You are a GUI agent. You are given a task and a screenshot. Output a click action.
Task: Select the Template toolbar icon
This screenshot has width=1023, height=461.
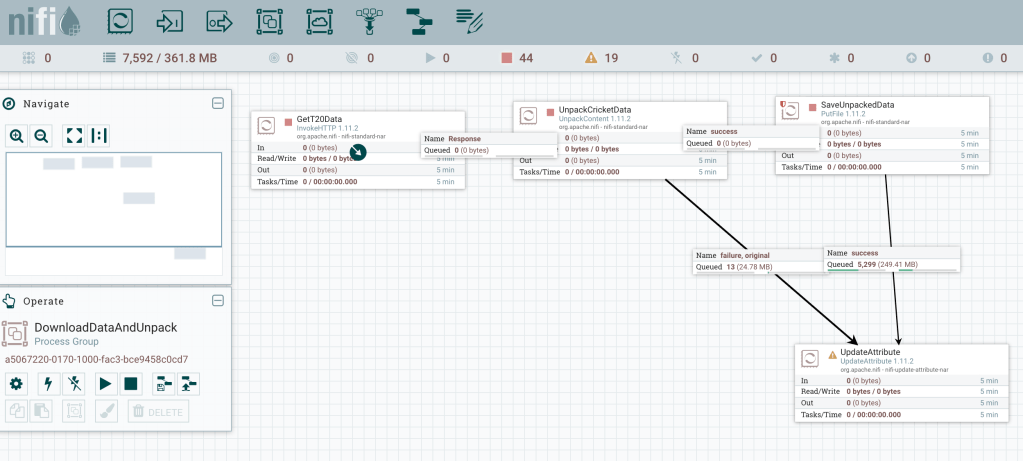[x=418, y=19]
